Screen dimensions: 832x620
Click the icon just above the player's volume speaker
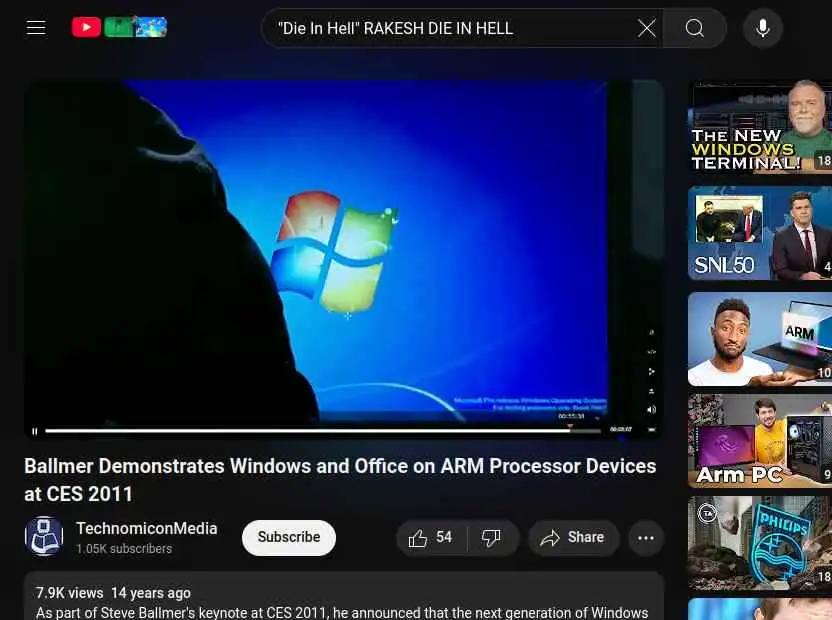click(652, 391)
